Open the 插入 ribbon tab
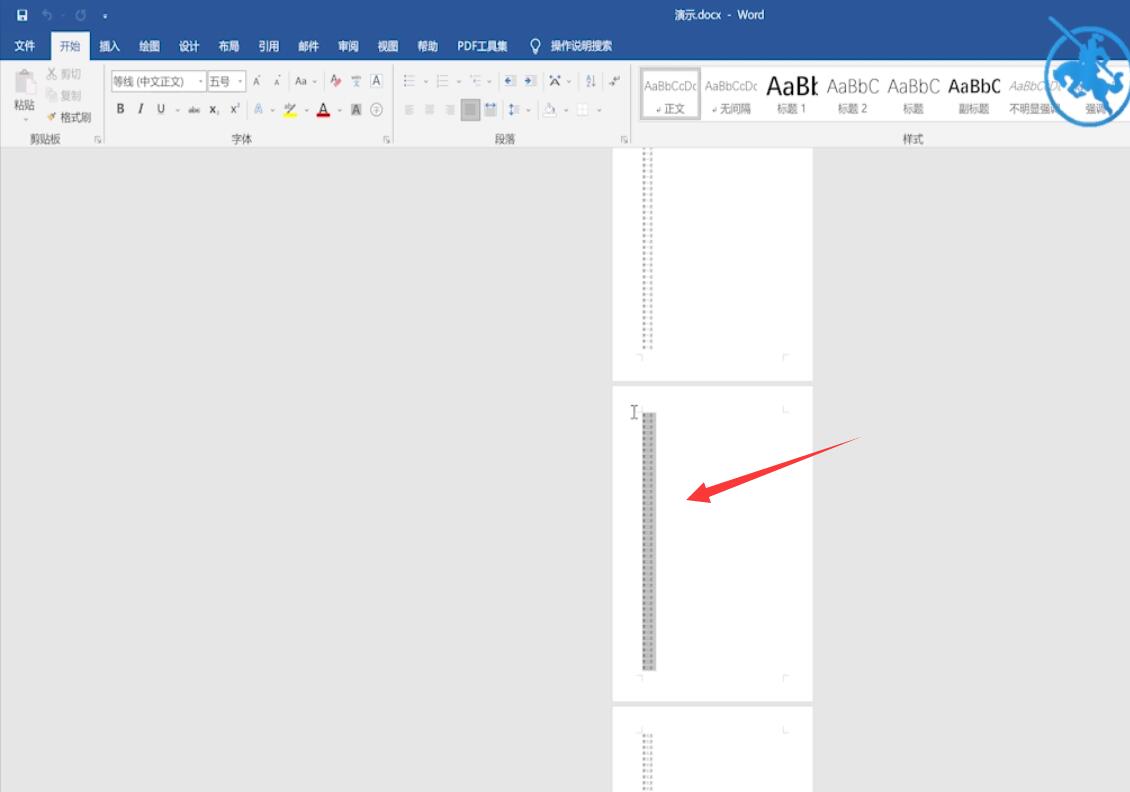 click(110, 46)
